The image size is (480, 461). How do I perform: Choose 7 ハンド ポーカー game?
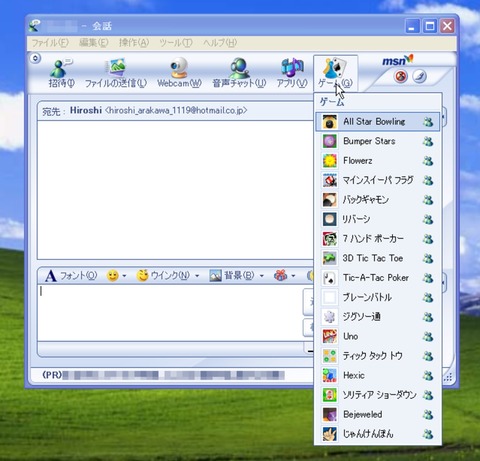point(377,239)
